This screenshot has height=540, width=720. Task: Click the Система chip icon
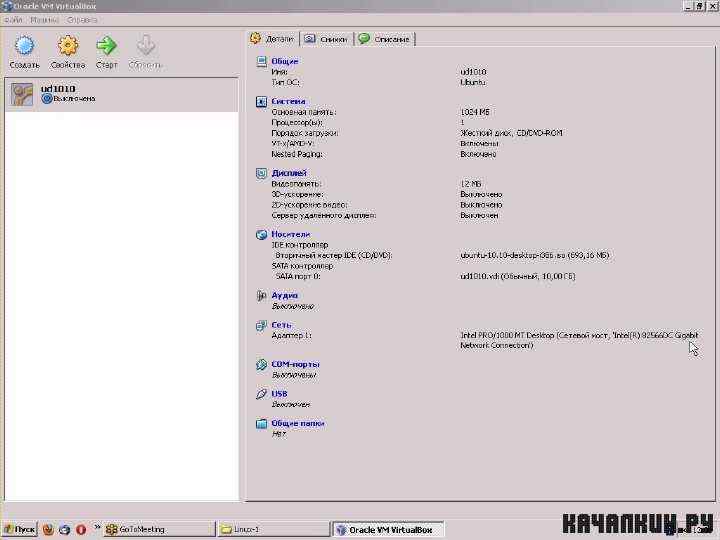pos(261,101)
